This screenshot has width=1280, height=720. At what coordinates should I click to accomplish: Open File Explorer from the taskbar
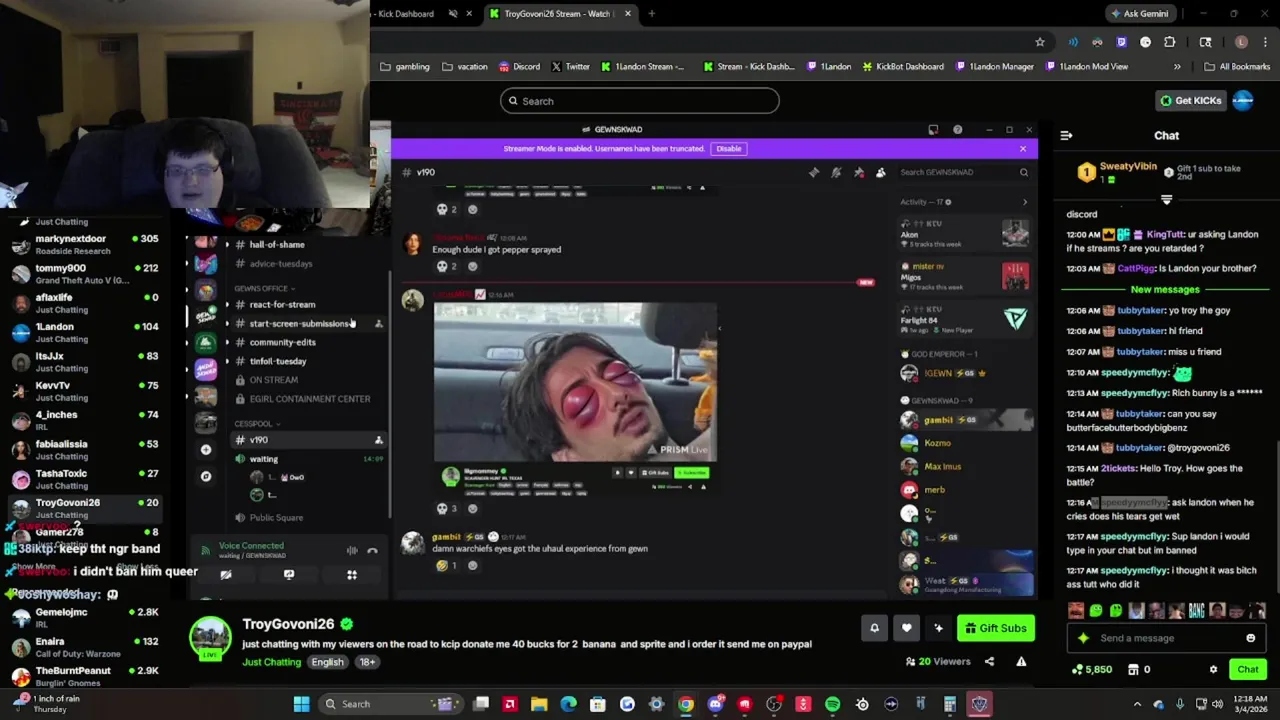click(x=539, y=704)
